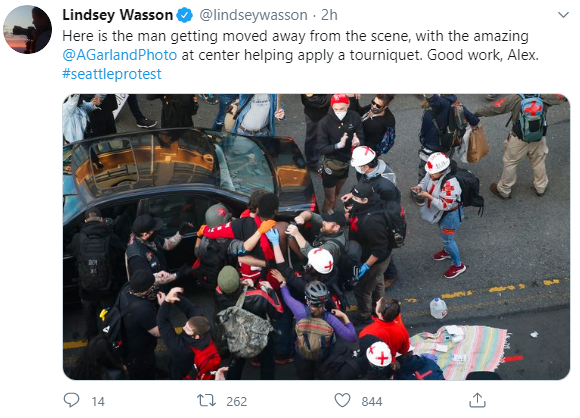Open the @AGarlandPhoto mention link
The height and width of the screenshot is (418, 580).
pos(119,55)
